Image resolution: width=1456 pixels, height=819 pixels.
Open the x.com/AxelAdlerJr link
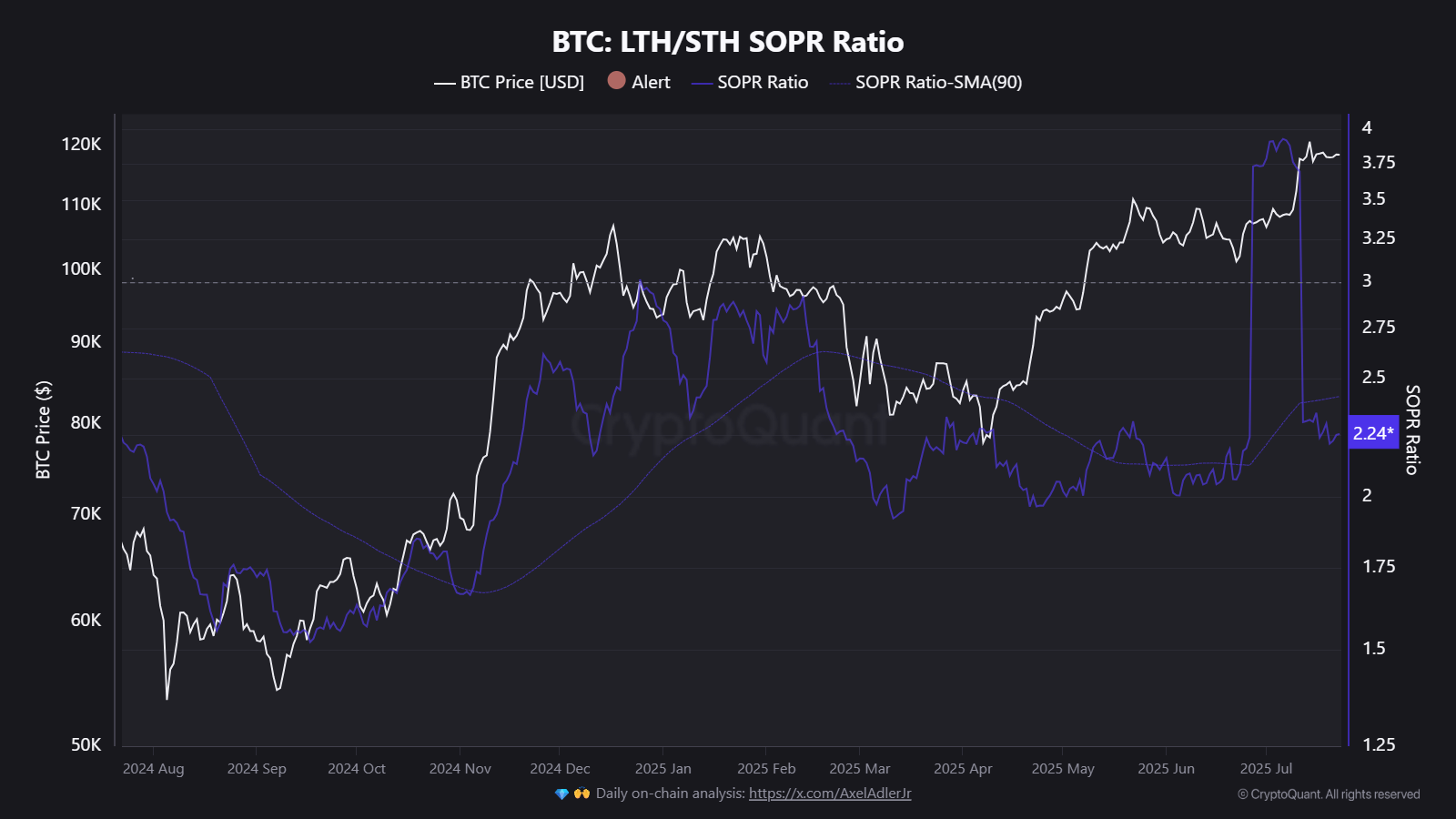pyautogui.click(x=830, y=794)
